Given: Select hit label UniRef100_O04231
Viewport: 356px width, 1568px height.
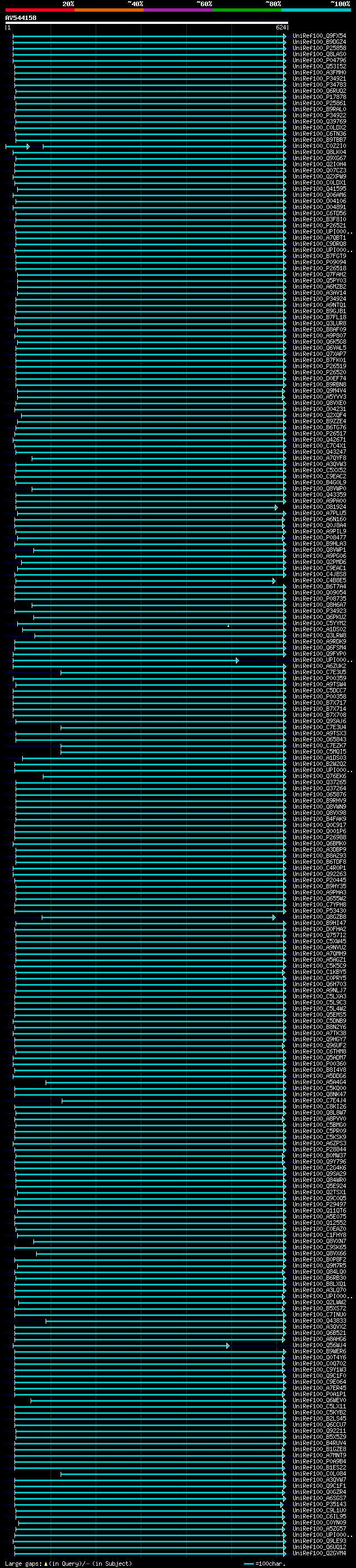Looking at the screenshot, I should click(319, 409).
